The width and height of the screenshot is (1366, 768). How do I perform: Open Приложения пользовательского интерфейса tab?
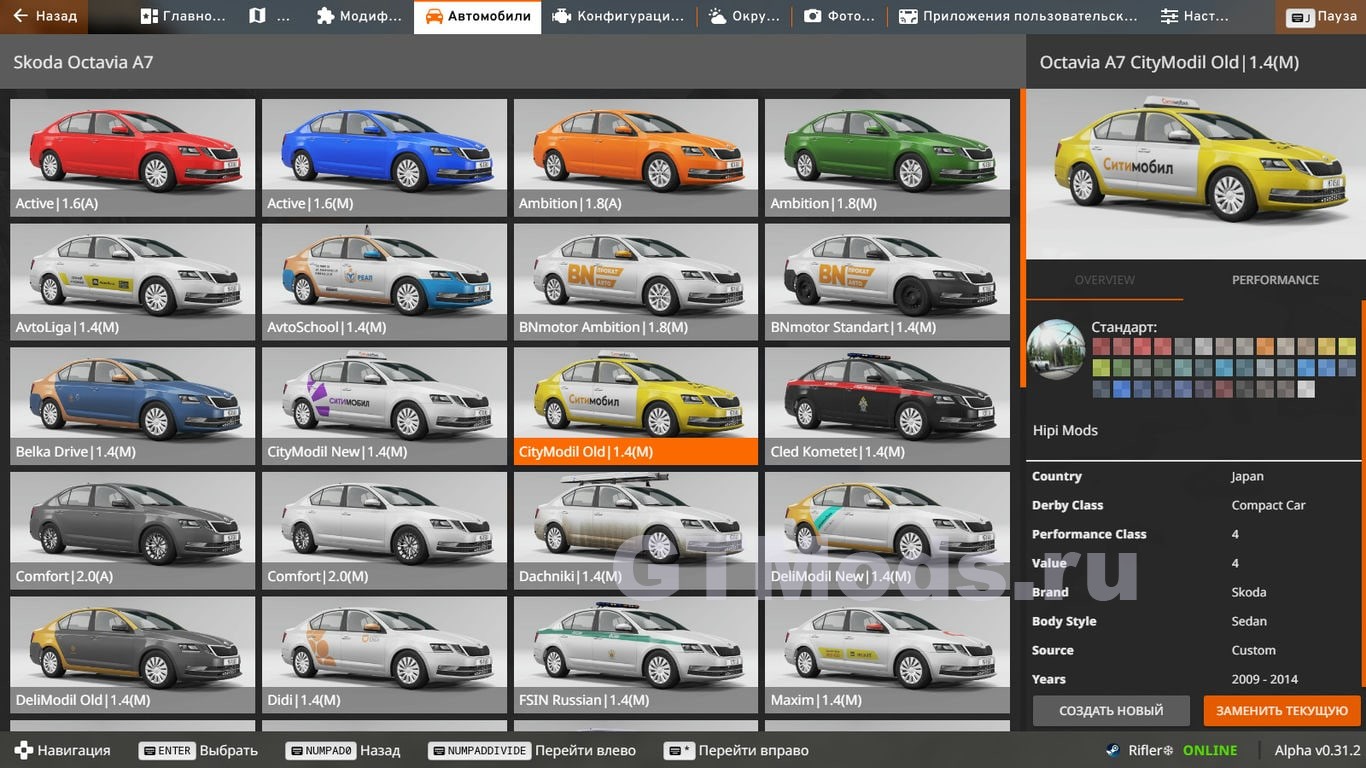click(x=1017, y=16)
